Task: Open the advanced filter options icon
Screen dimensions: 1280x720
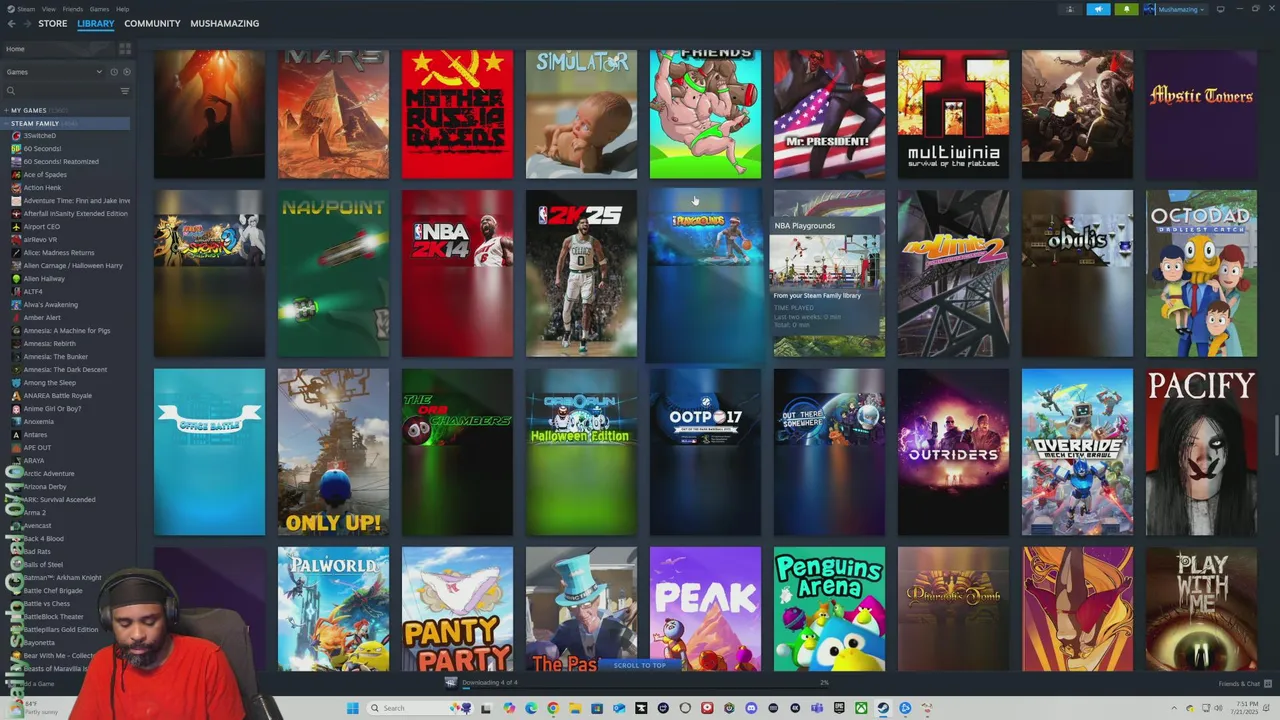Action: click(x=125, y=91)
